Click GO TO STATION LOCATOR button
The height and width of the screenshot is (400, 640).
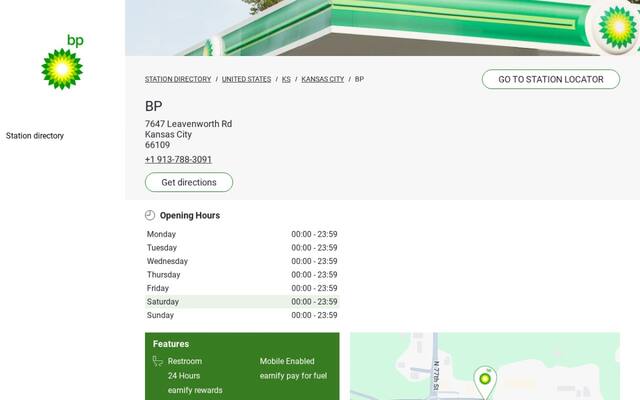click(551, 79)
